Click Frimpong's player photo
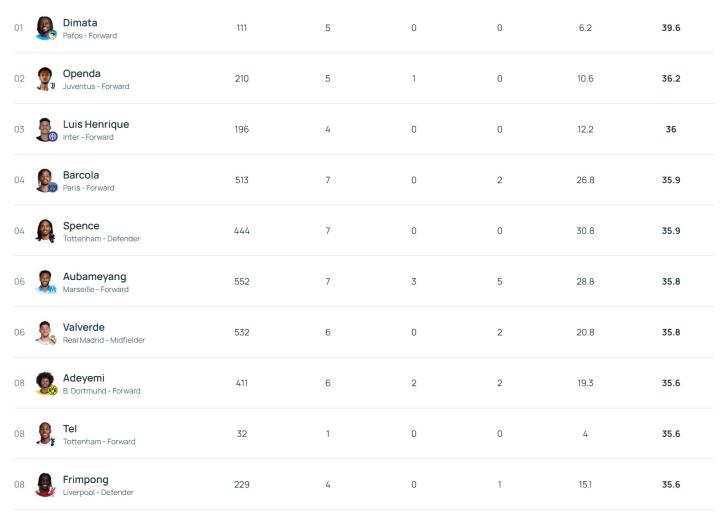 click(x=45, y=485)
